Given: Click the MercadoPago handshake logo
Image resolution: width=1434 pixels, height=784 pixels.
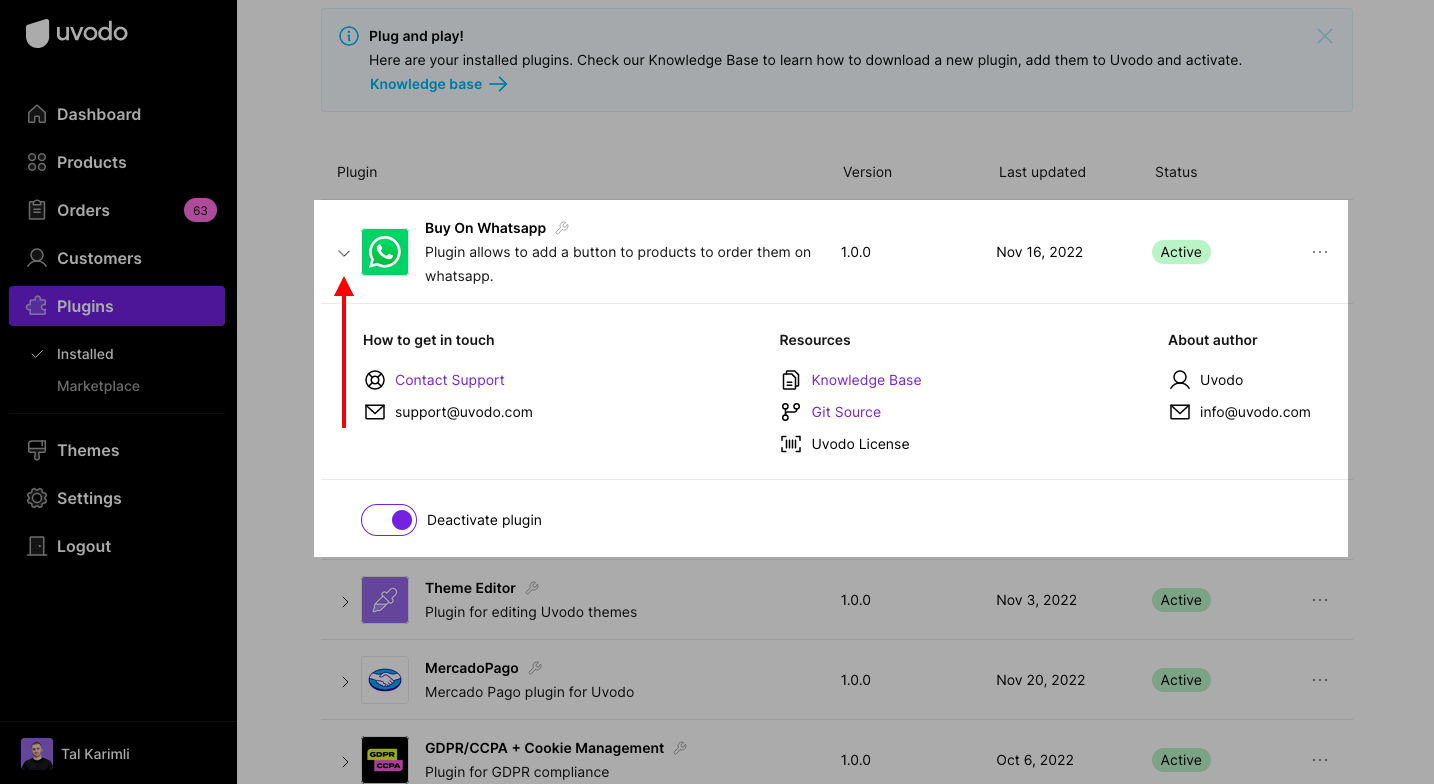Looking at the screenshot, I should tap(385, 680).
